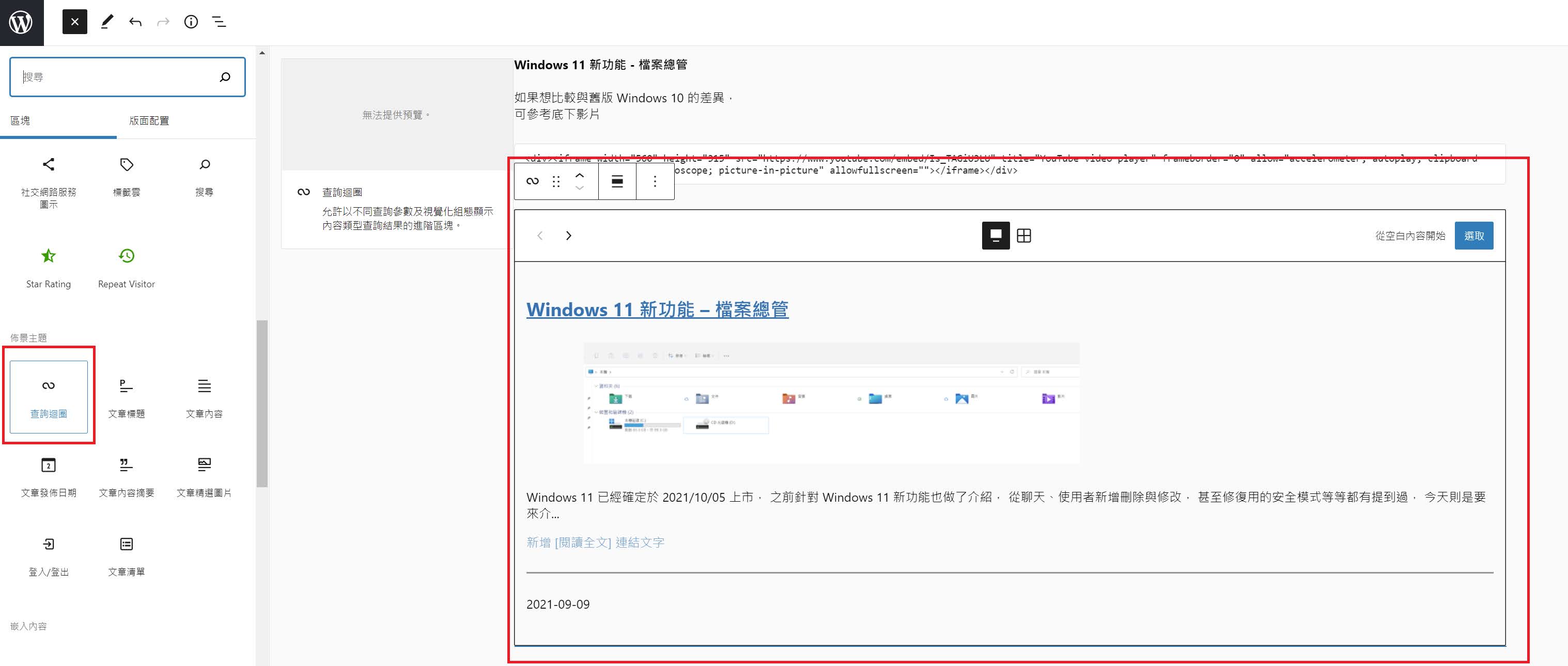Open the list view outline

(219, 22)
